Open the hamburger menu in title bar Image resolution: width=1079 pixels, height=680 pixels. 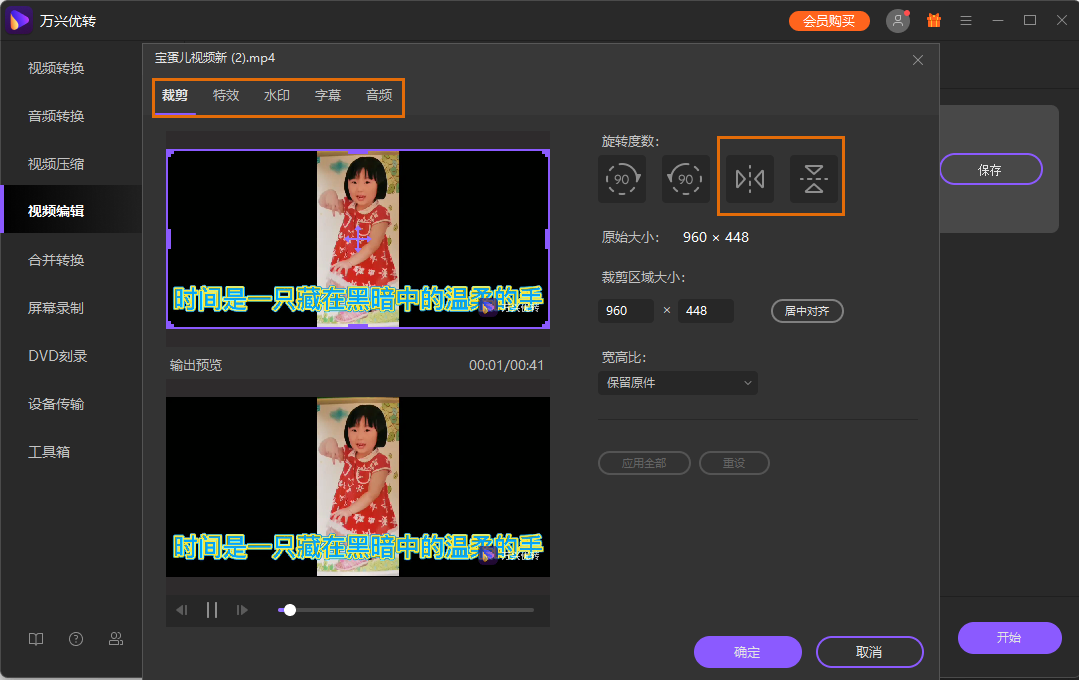[965, 20]
